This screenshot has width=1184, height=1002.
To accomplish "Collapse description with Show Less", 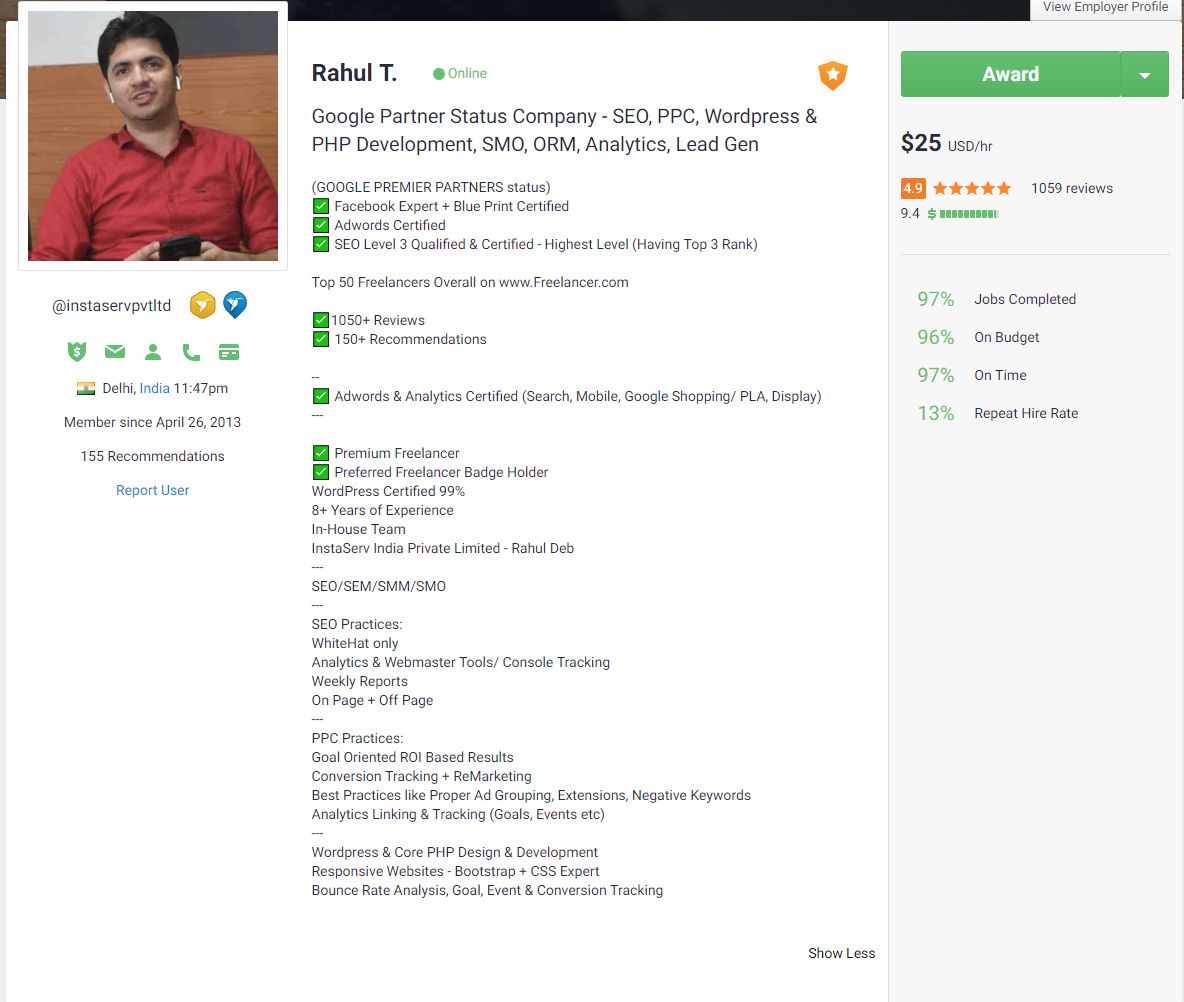I will click(841, 953).
